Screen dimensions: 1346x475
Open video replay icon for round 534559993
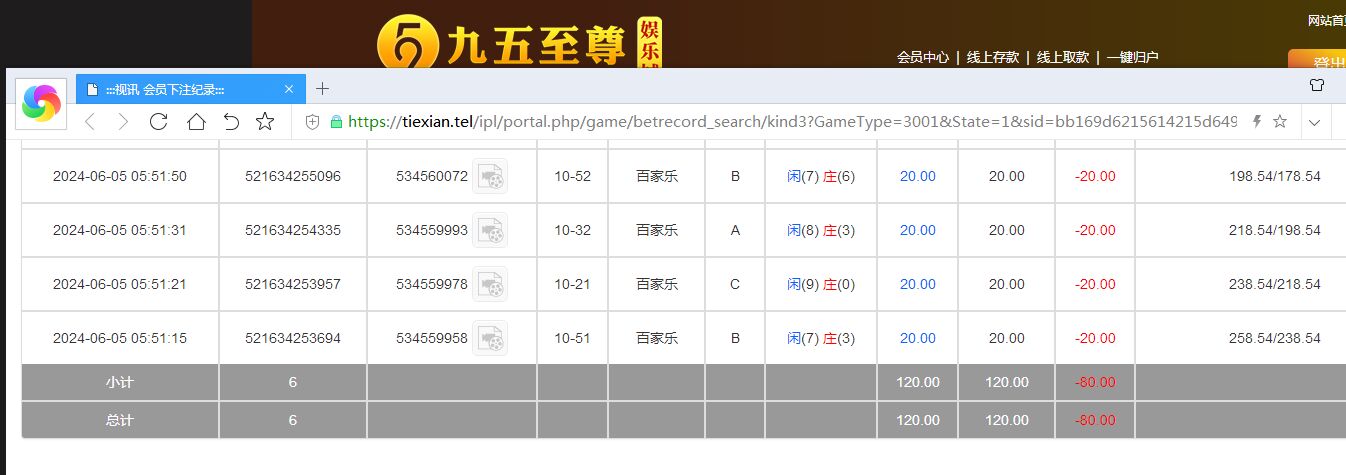click(x=490, y=231)
